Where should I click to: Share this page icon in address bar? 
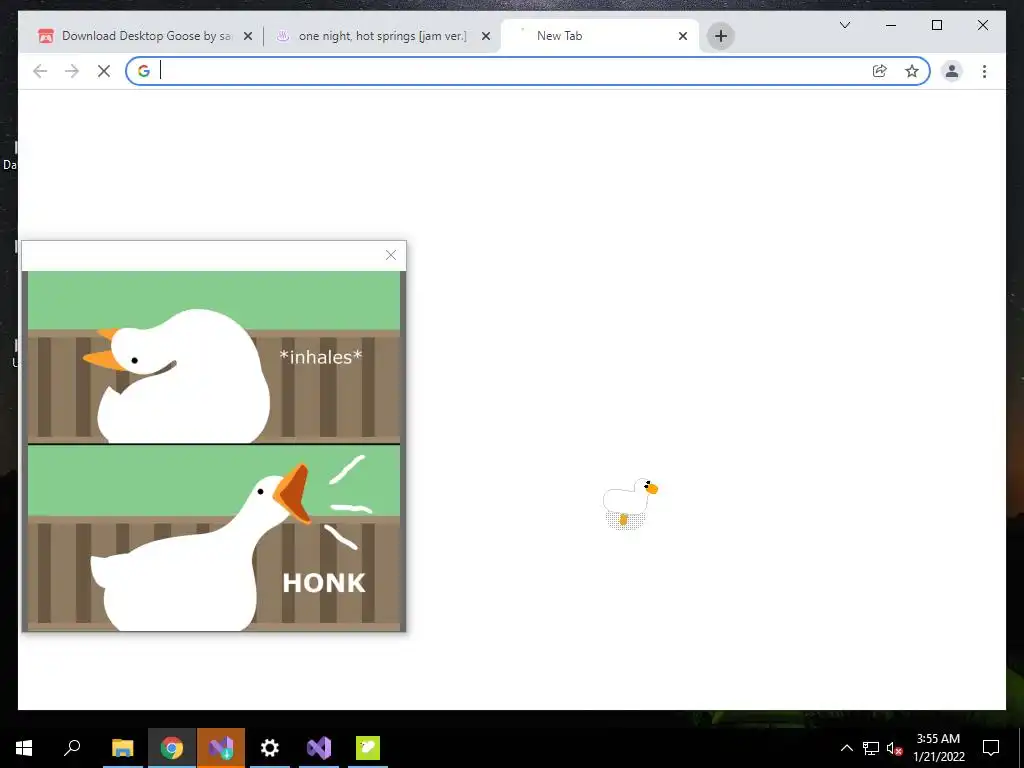pos(880,71)
